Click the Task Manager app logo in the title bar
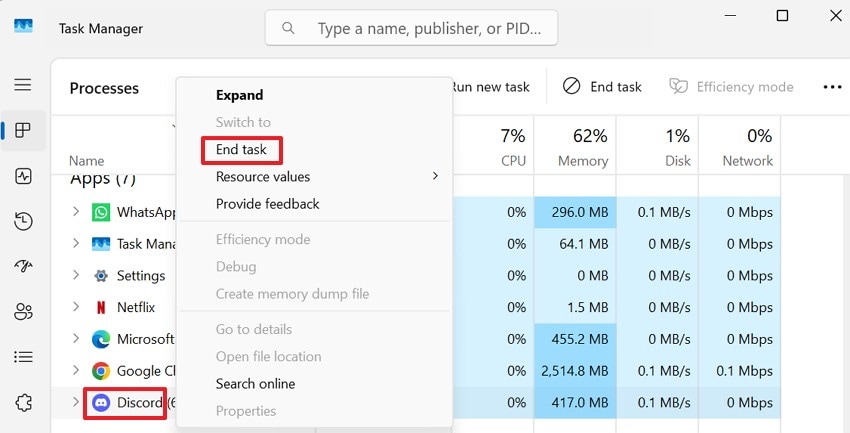Viewport: 850px width, 433px height. click(x=23, y=26)
